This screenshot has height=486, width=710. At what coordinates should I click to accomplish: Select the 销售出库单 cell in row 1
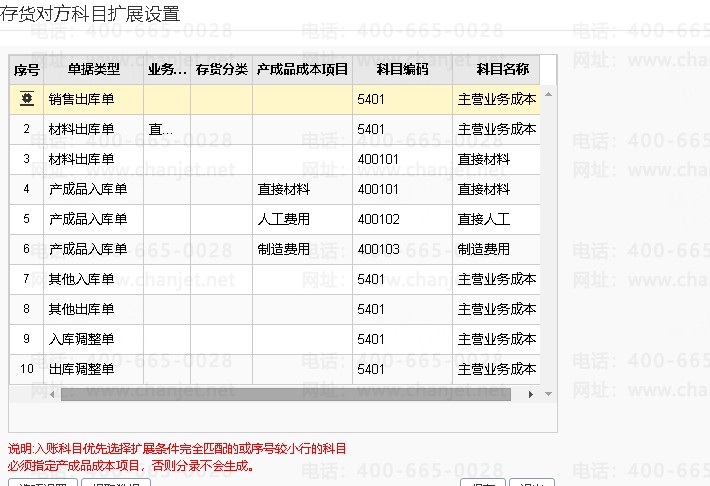click(x=93, y=99)
